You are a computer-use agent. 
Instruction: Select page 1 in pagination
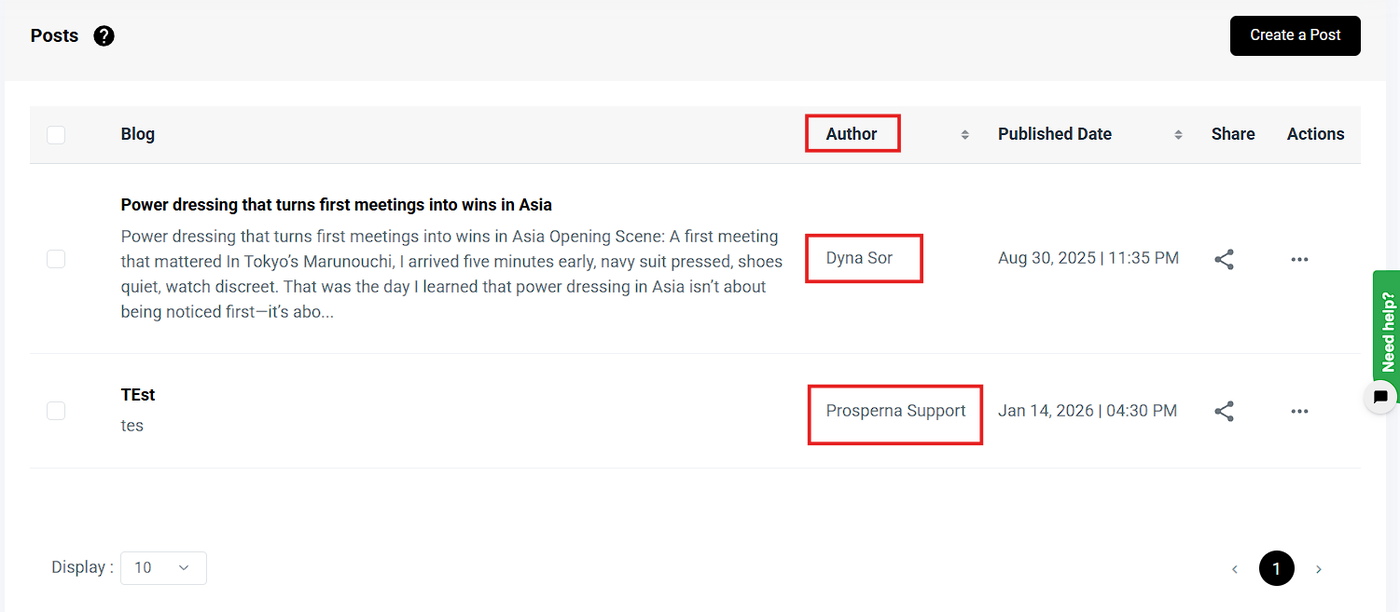point(1277,569)
